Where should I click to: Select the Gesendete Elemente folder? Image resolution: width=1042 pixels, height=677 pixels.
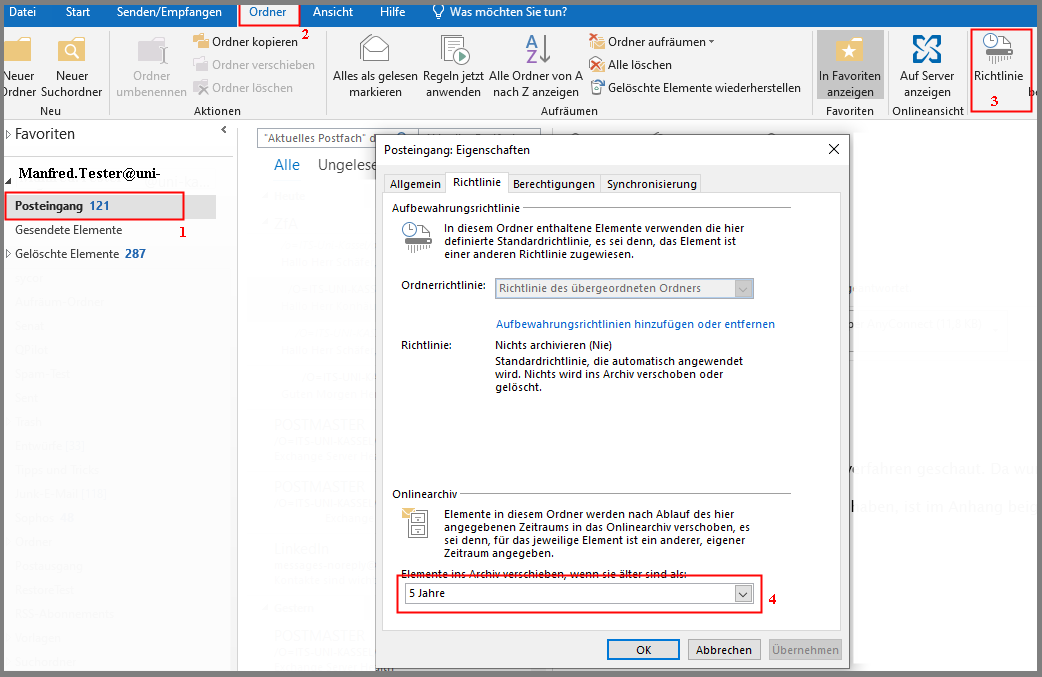[68, 230]
